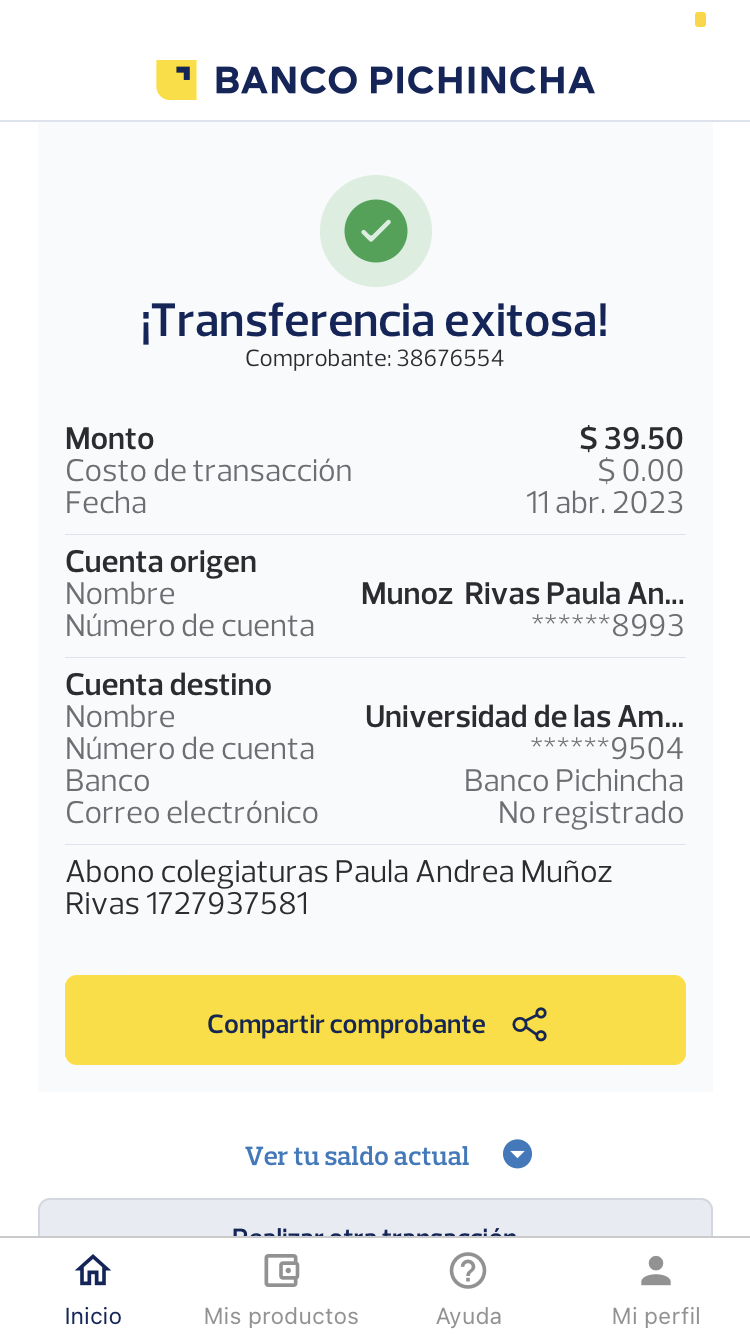Image resolution: width=750 pixels, height=1334 pixels.
Task: Tap the Banco Pichincha header title
Action: tap(404, 80)
